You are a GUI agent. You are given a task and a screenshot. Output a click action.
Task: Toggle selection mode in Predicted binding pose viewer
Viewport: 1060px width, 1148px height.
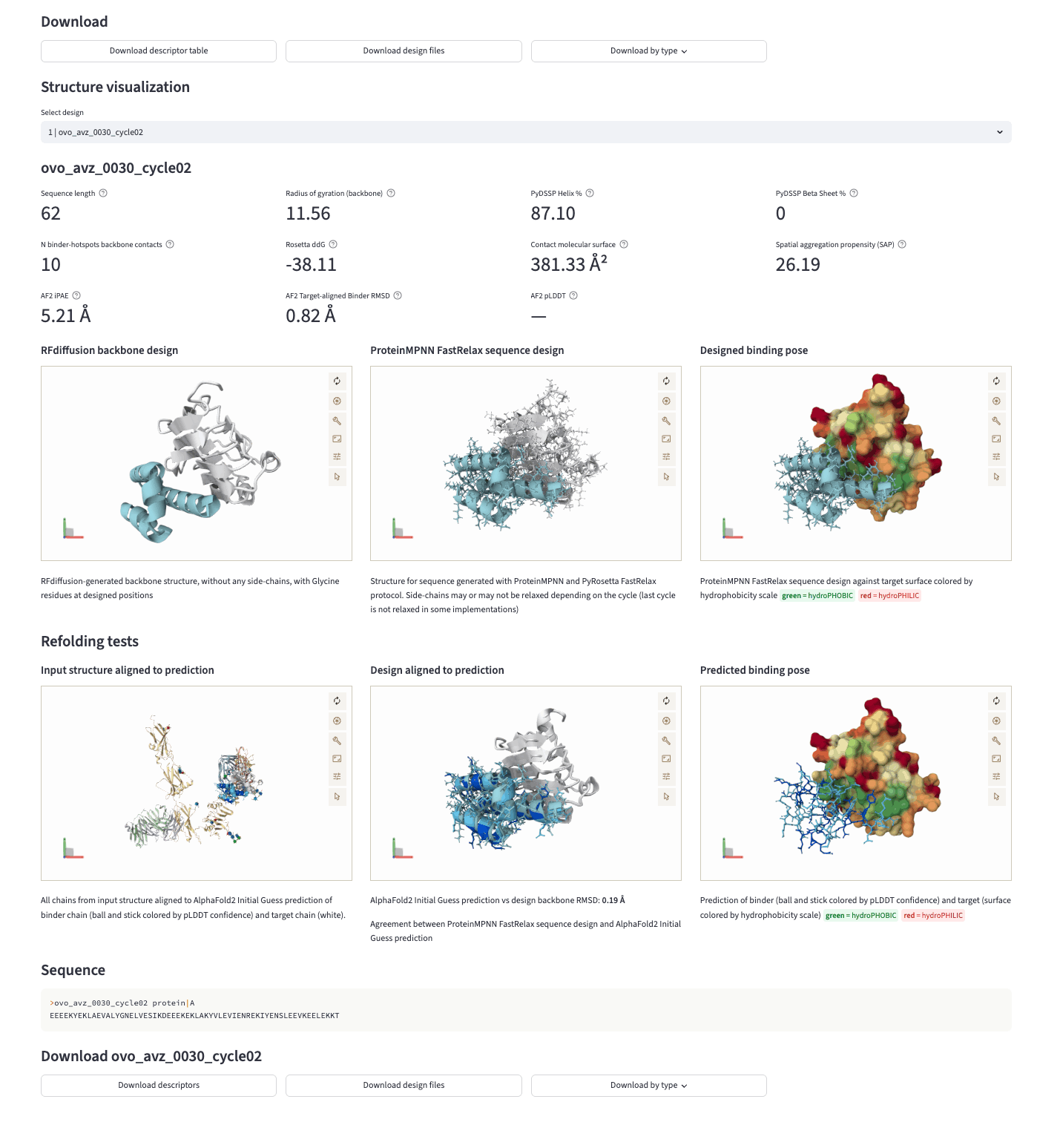[996, 796]
